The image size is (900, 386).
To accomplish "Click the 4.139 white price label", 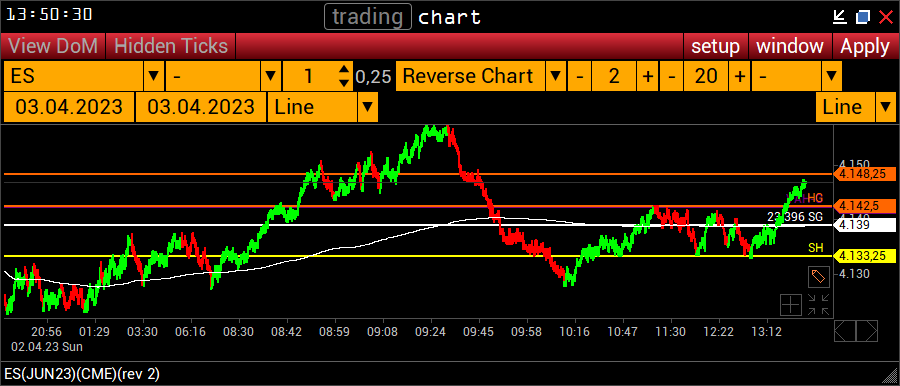I will point(864,225).
